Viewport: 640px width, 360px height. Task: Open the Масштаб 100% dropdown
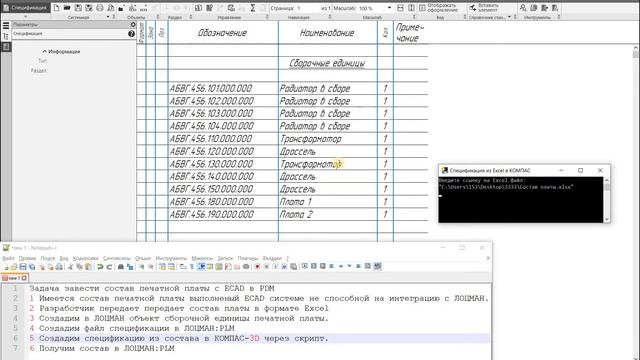tap(389, 8)
